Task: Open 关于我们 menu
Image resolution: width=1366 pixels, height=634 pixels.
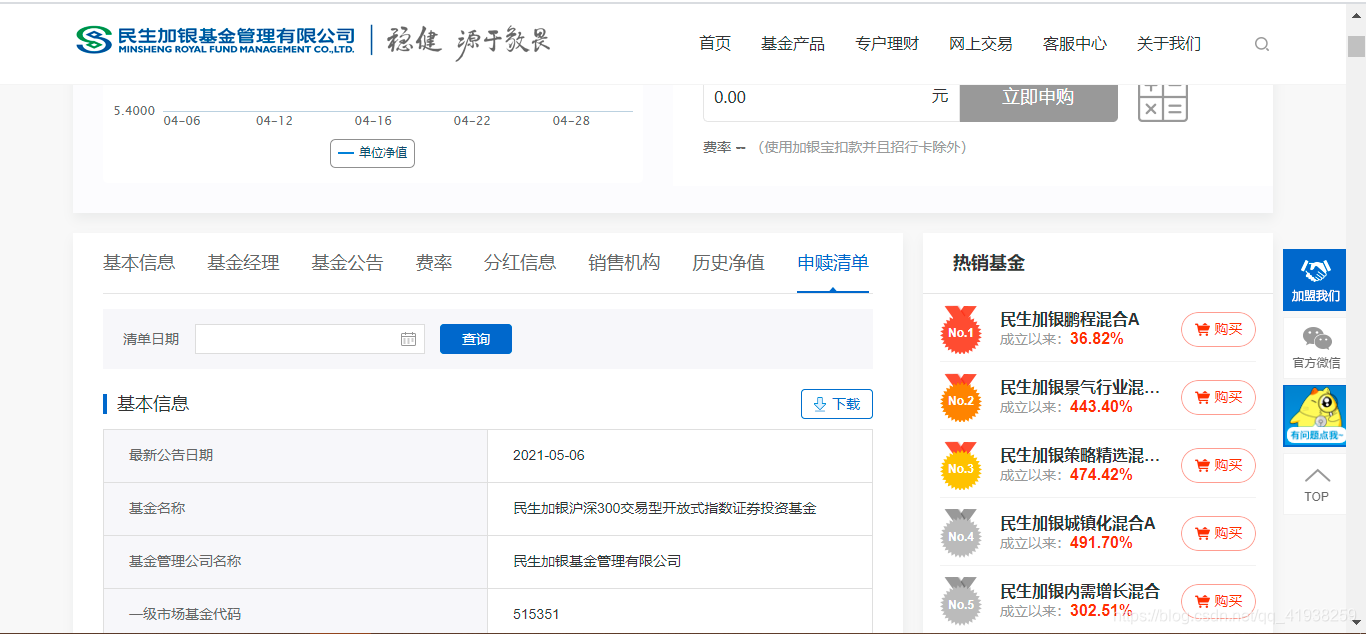Action: point(1169,44)
